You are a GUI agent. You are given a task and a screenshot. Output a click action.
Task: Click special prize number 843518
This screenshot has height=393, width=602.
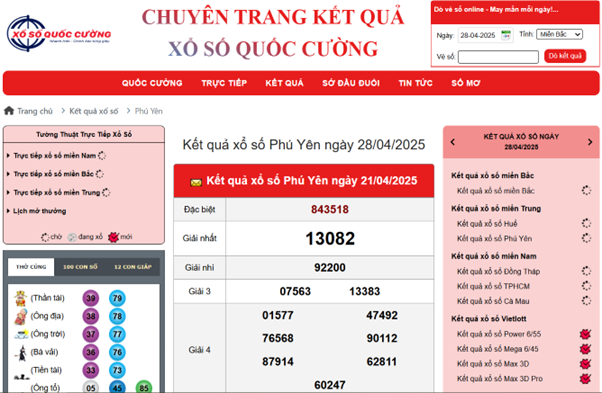(330, 209)
